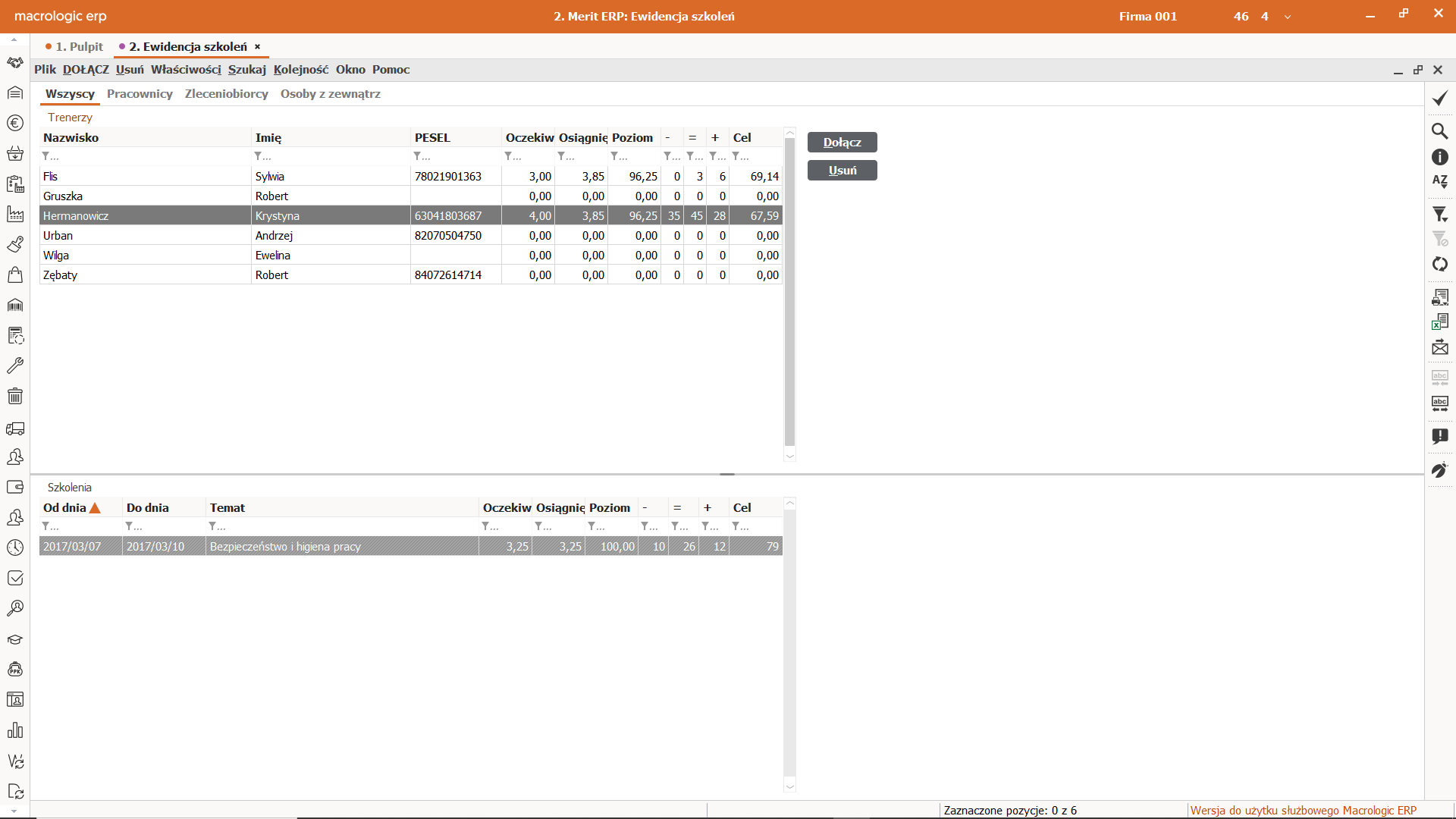Click the AZ sort order icon
The width and height of the screenshot is (1456, 819).
[1439, 181]
